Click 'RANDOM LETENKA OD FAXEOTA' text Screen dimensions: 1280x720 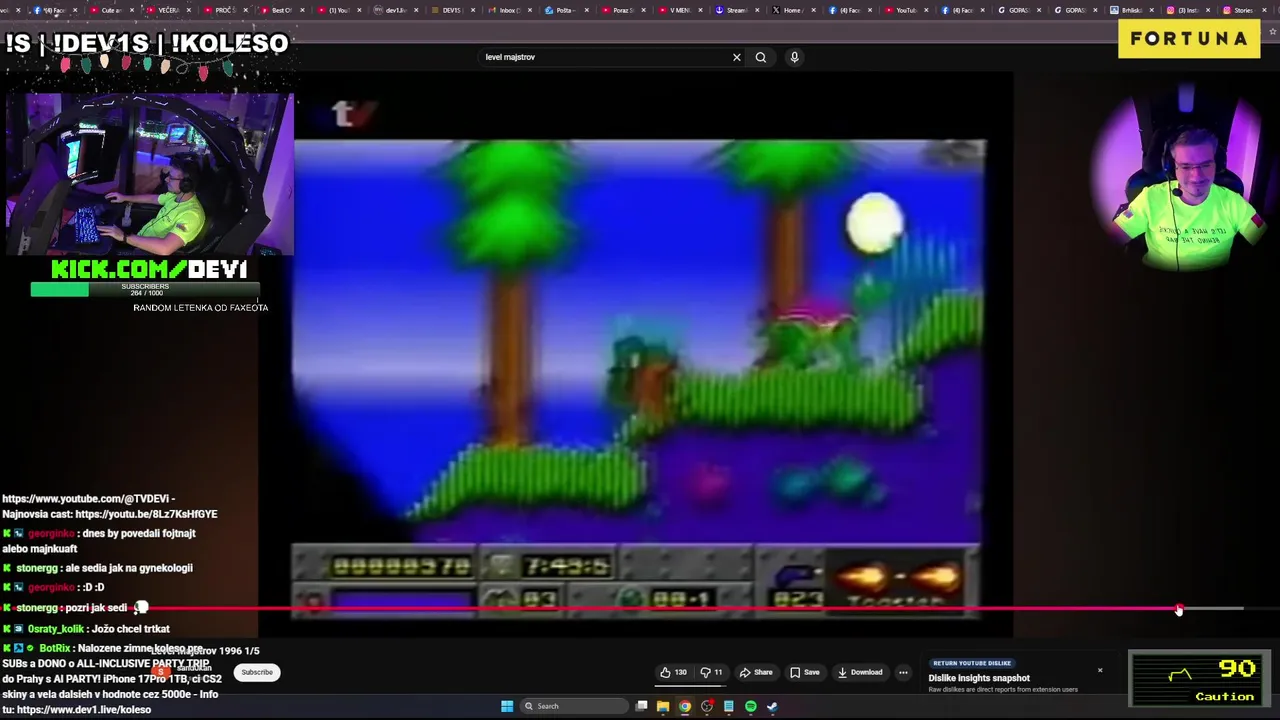200,308
